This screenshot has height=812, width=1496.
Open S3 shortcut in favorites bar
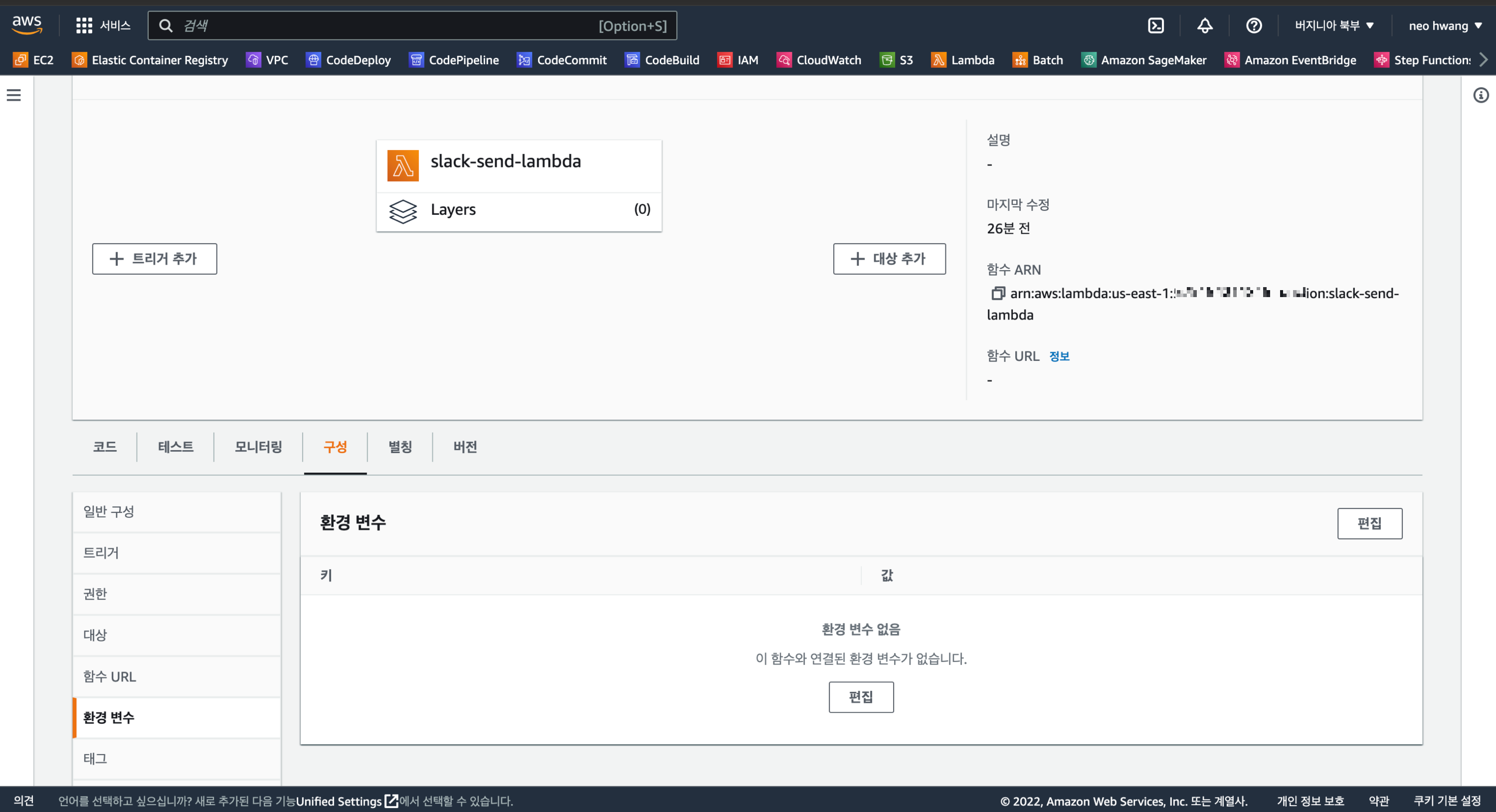[x=897, y=60]
